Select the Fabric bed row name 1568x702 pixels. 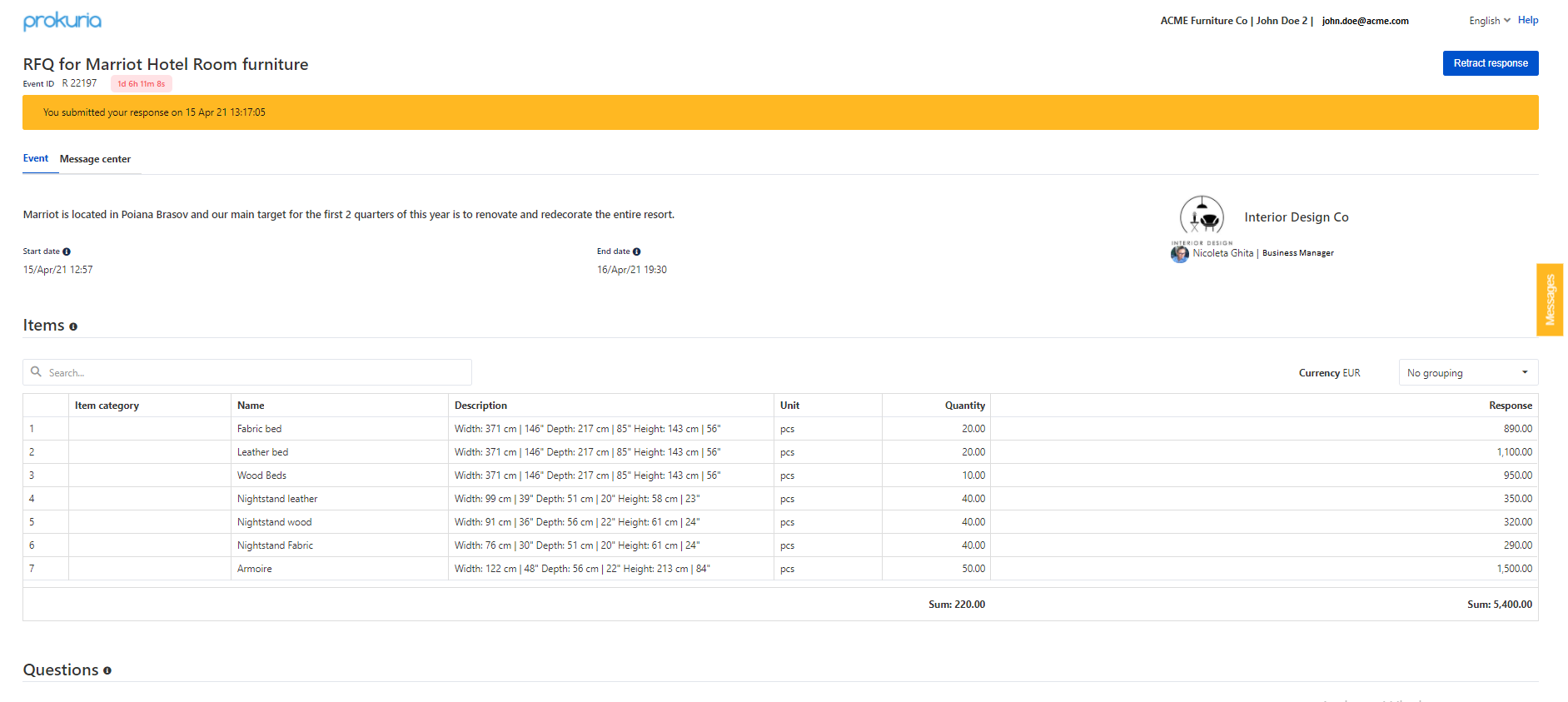(259, 429)
